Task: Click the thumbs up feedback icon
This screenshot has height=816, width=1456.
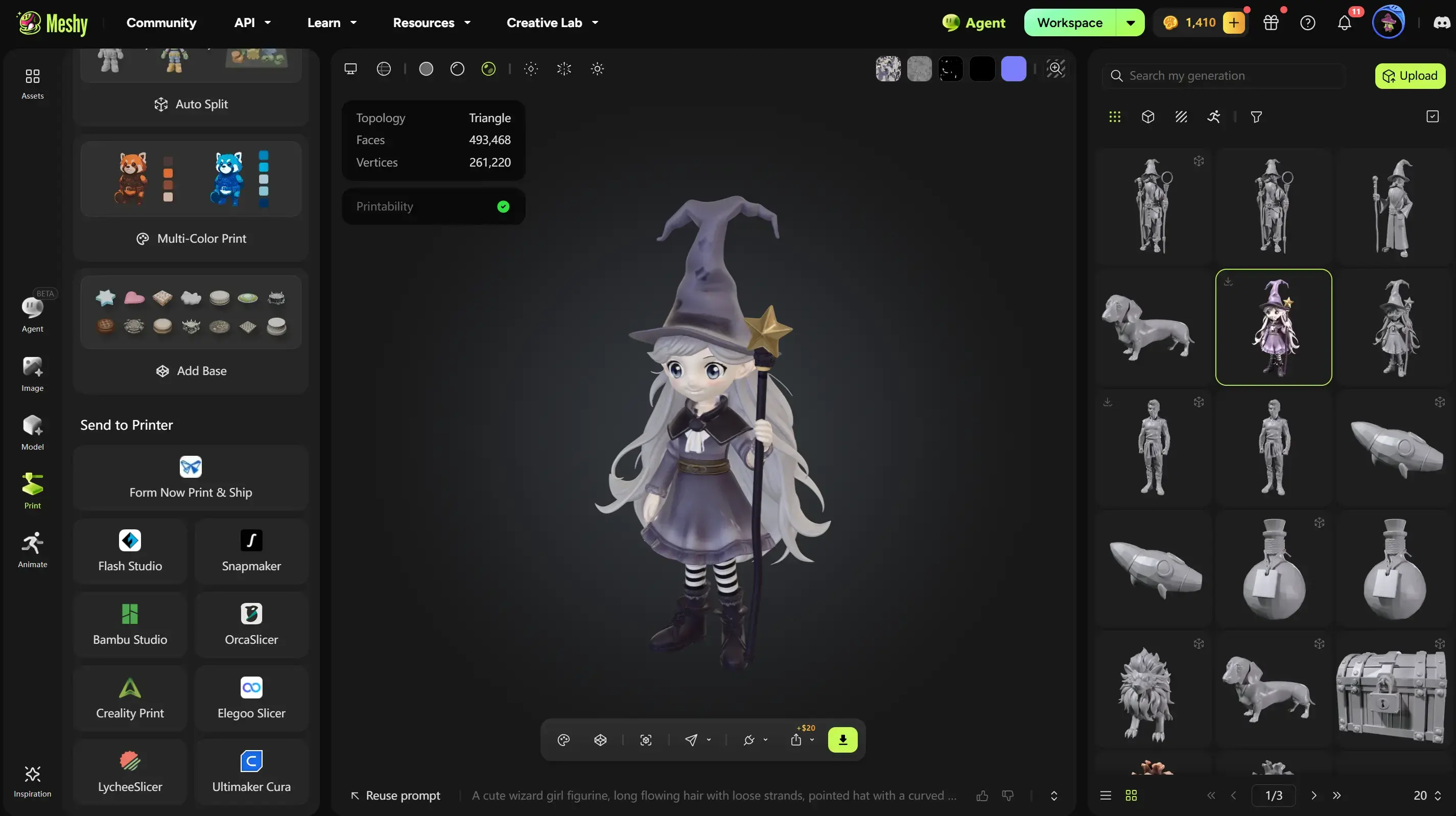Action: (982, 796)
